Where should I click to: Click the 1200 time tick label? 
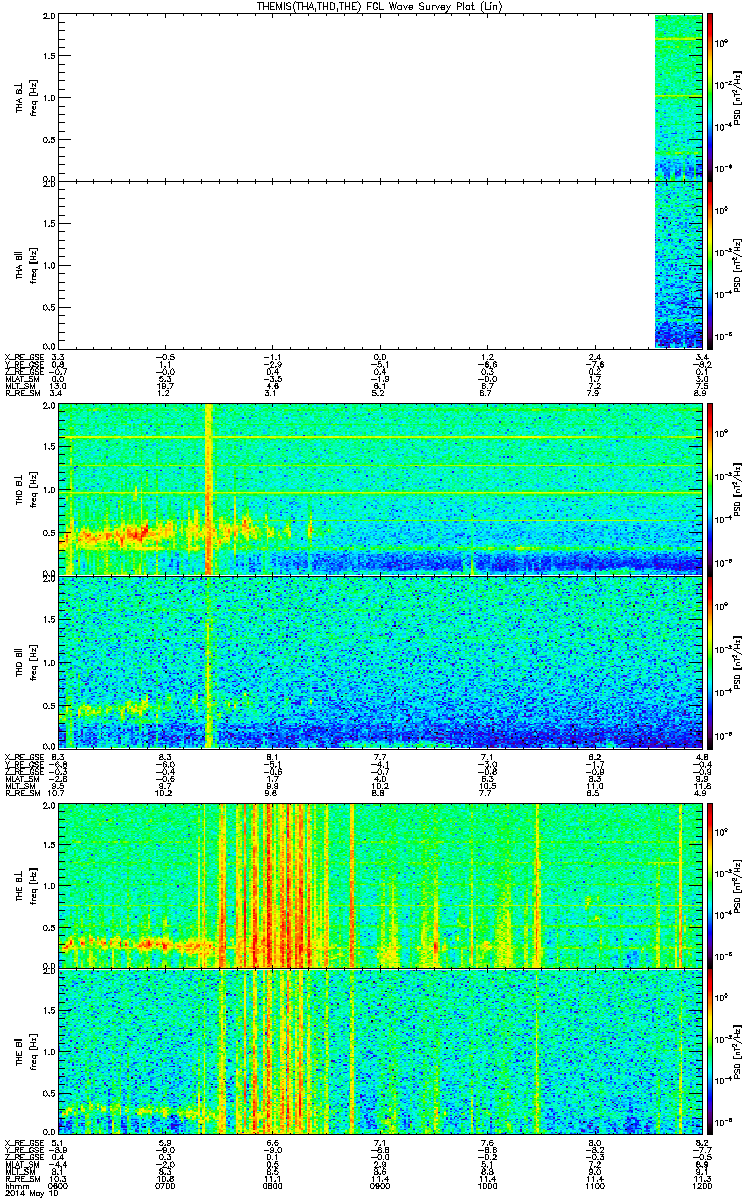[x=703, y=1187]
